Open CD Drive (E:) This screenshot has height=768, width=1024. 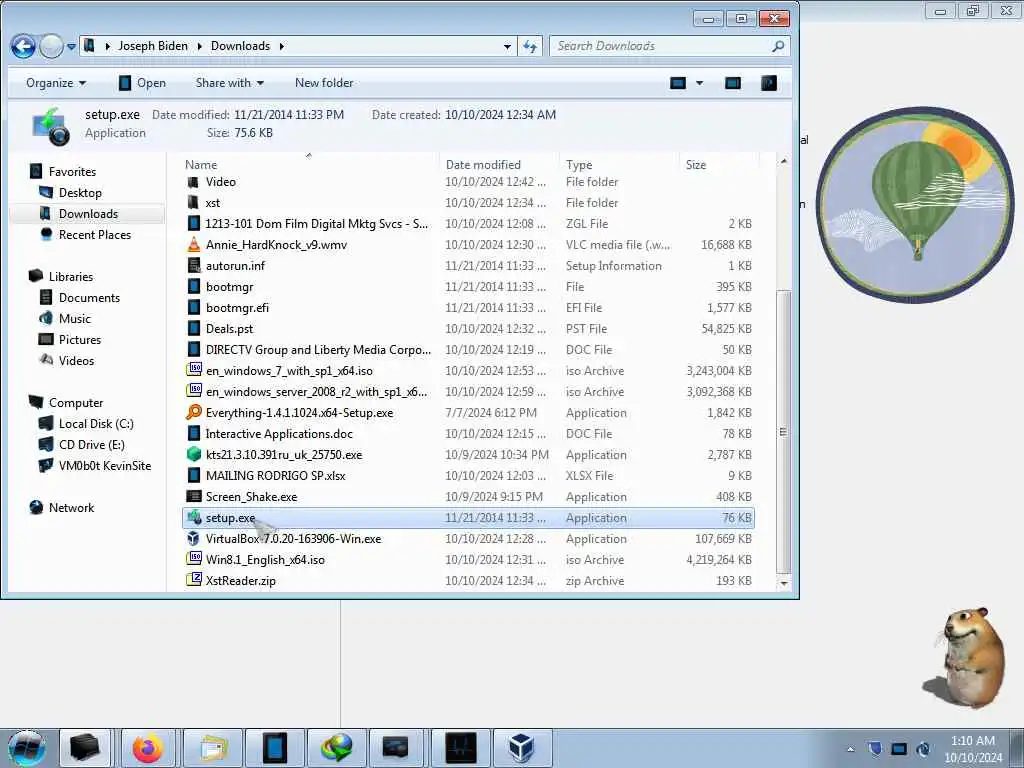(91, 445)
